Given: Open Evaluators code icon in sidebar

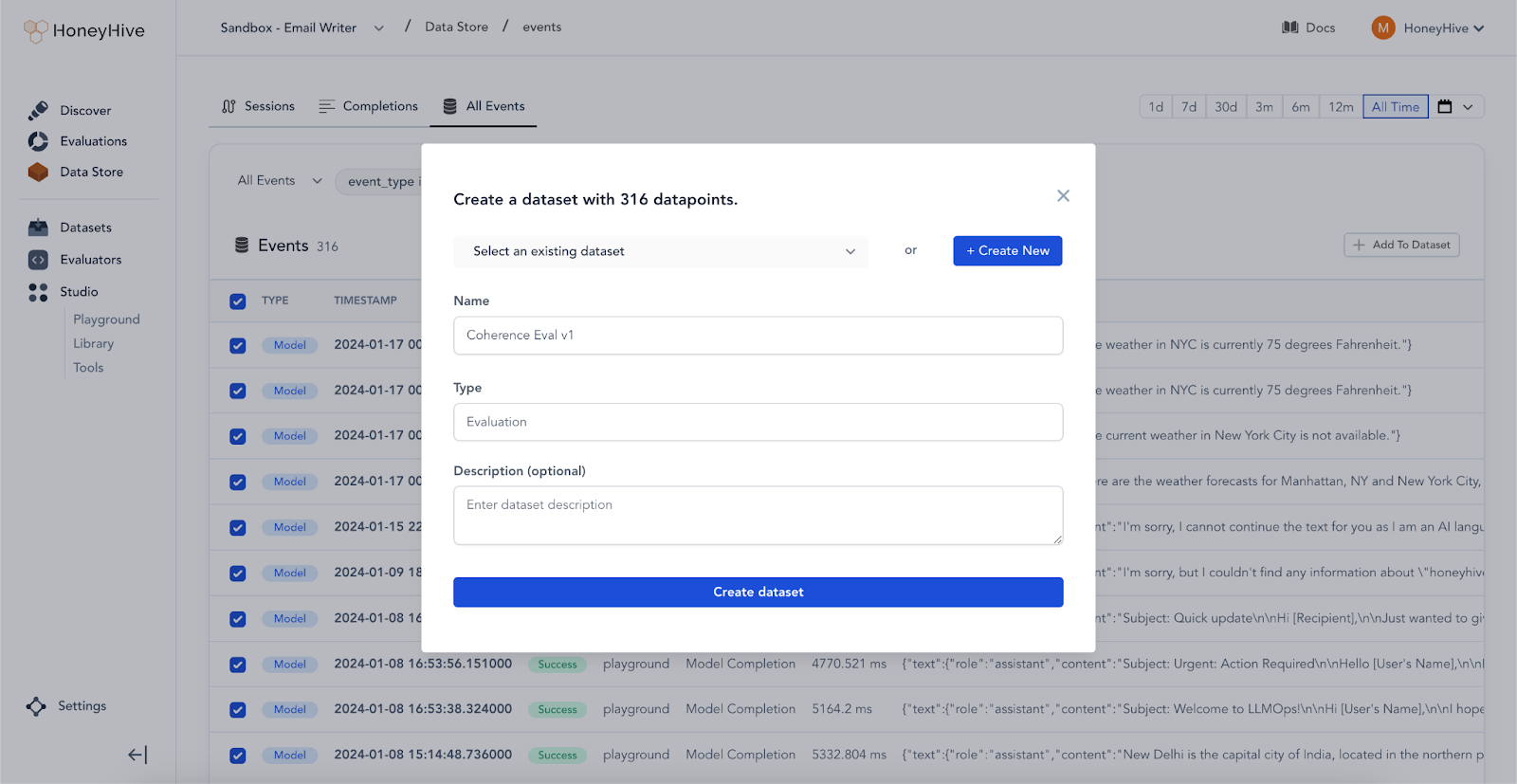Looking at the screenshot, I should pos(38,260).
